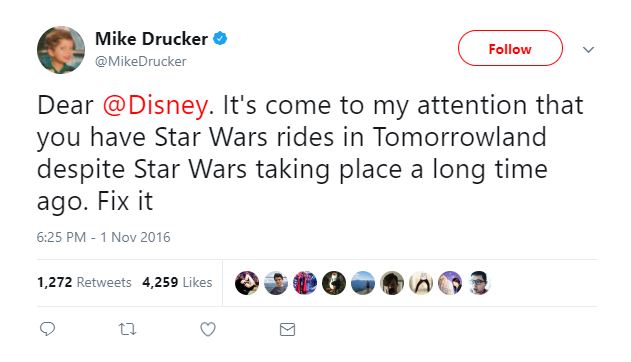This screenshot has width=631, height=362.
Task: Click the reply speech bubble icon
Action: (47, 329)
